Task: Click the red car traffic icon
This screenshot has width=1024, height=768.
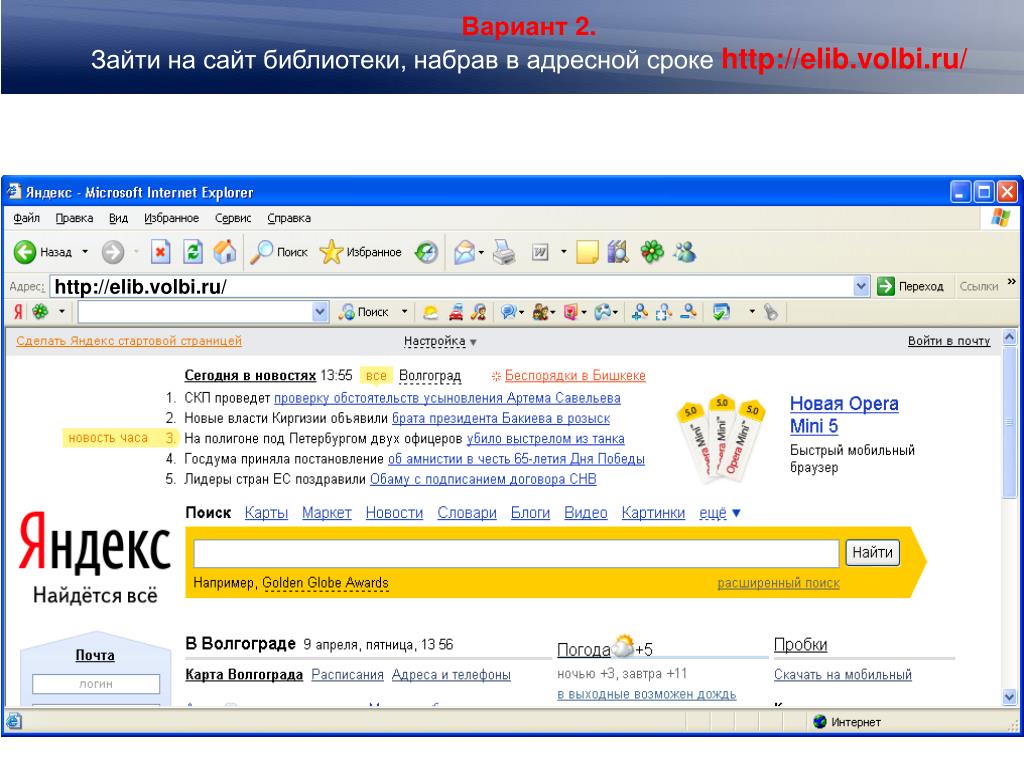Action: point(455,313)
